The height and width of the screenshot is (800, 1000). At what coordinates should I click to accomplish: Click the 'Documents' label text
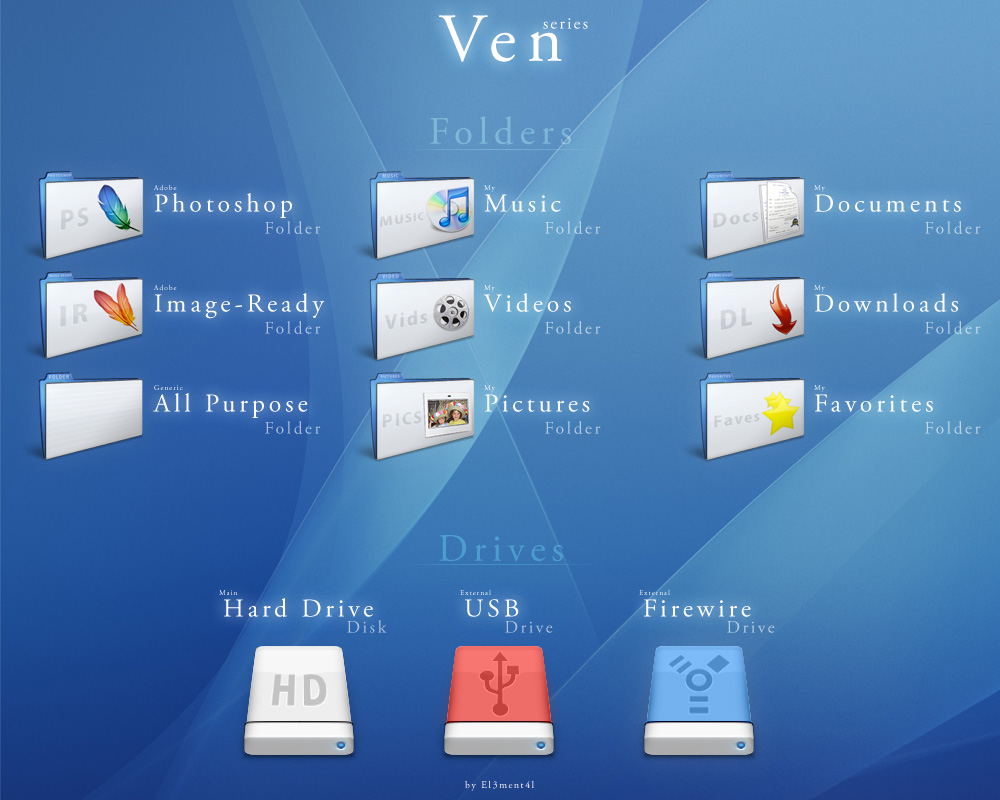[x=888, y=204]
